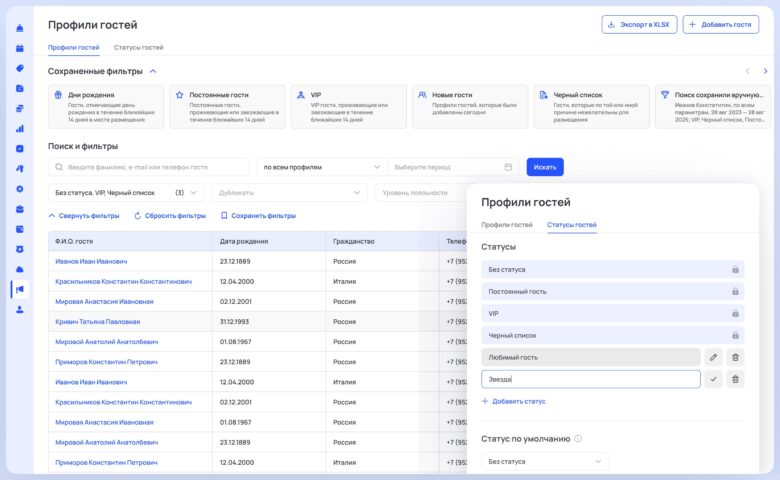This screenshot has height=480, width=780.
Task: Click the guest search input field
Action: [150, 167]
